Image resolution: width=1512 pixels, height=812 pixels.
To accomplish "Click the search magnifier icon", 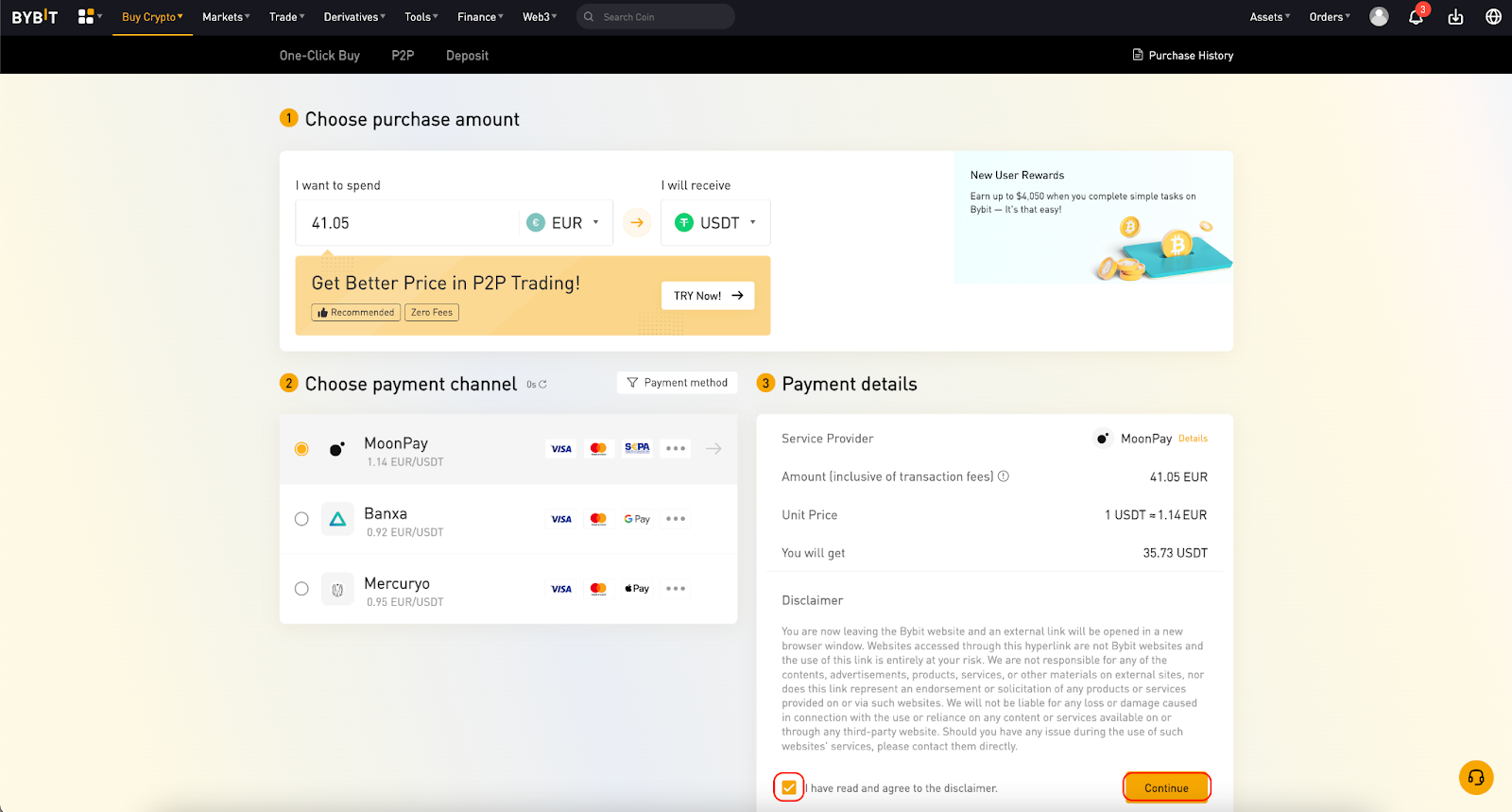I will (x=589, y=17).
